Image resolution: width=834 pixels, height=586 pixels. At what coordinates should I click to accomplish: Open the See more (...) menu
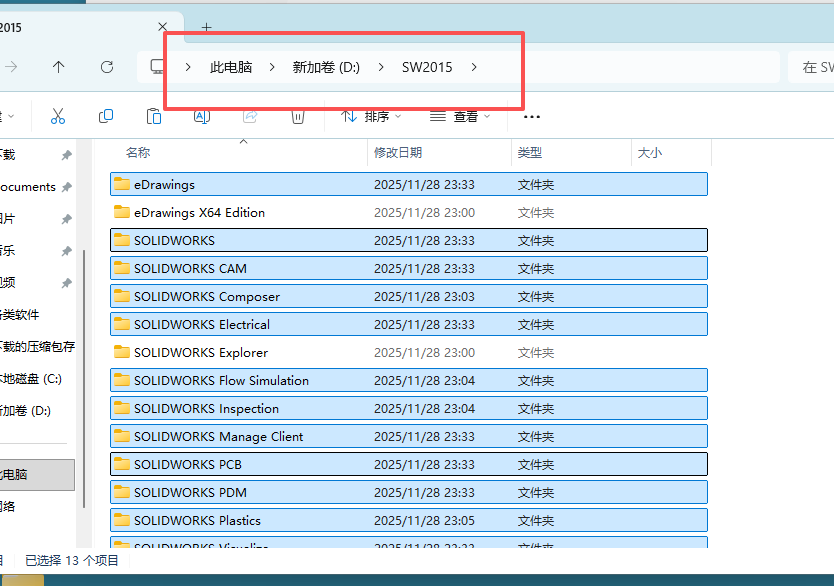pos(531,116)
